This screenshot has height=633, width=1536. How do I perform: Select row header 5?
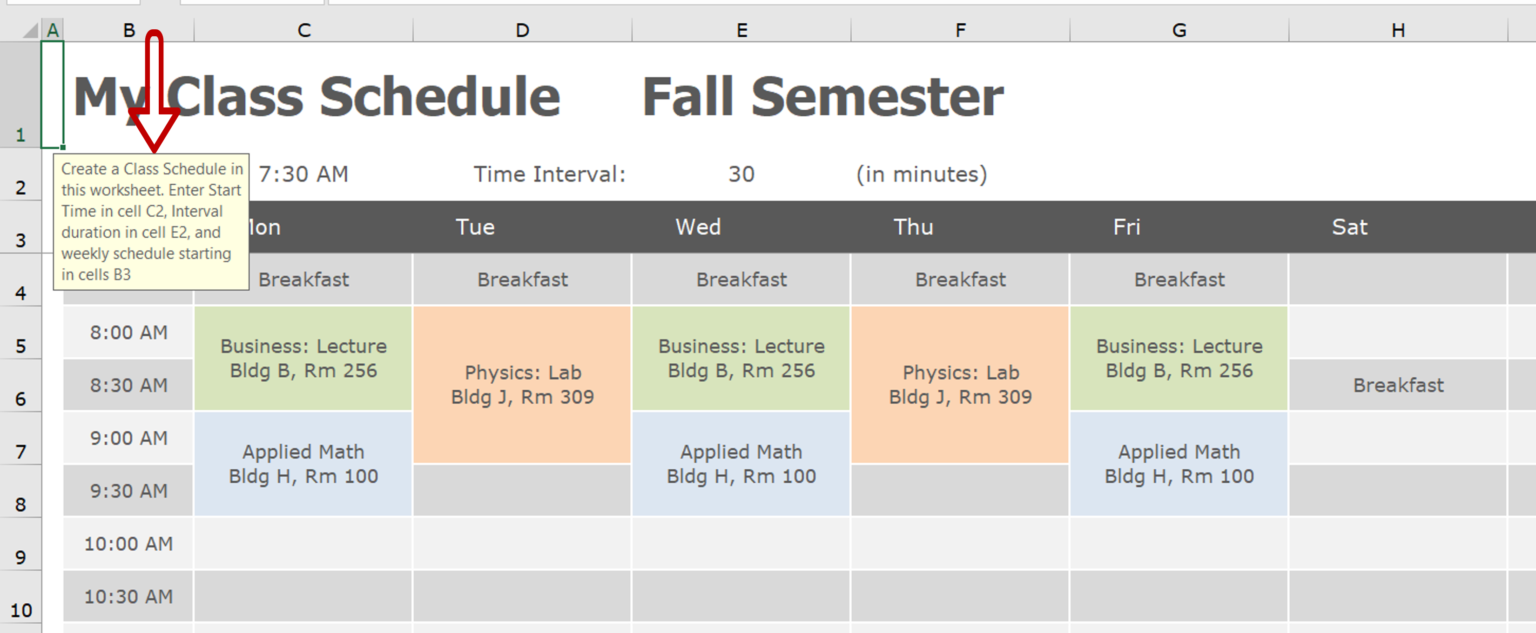[21, 332]
